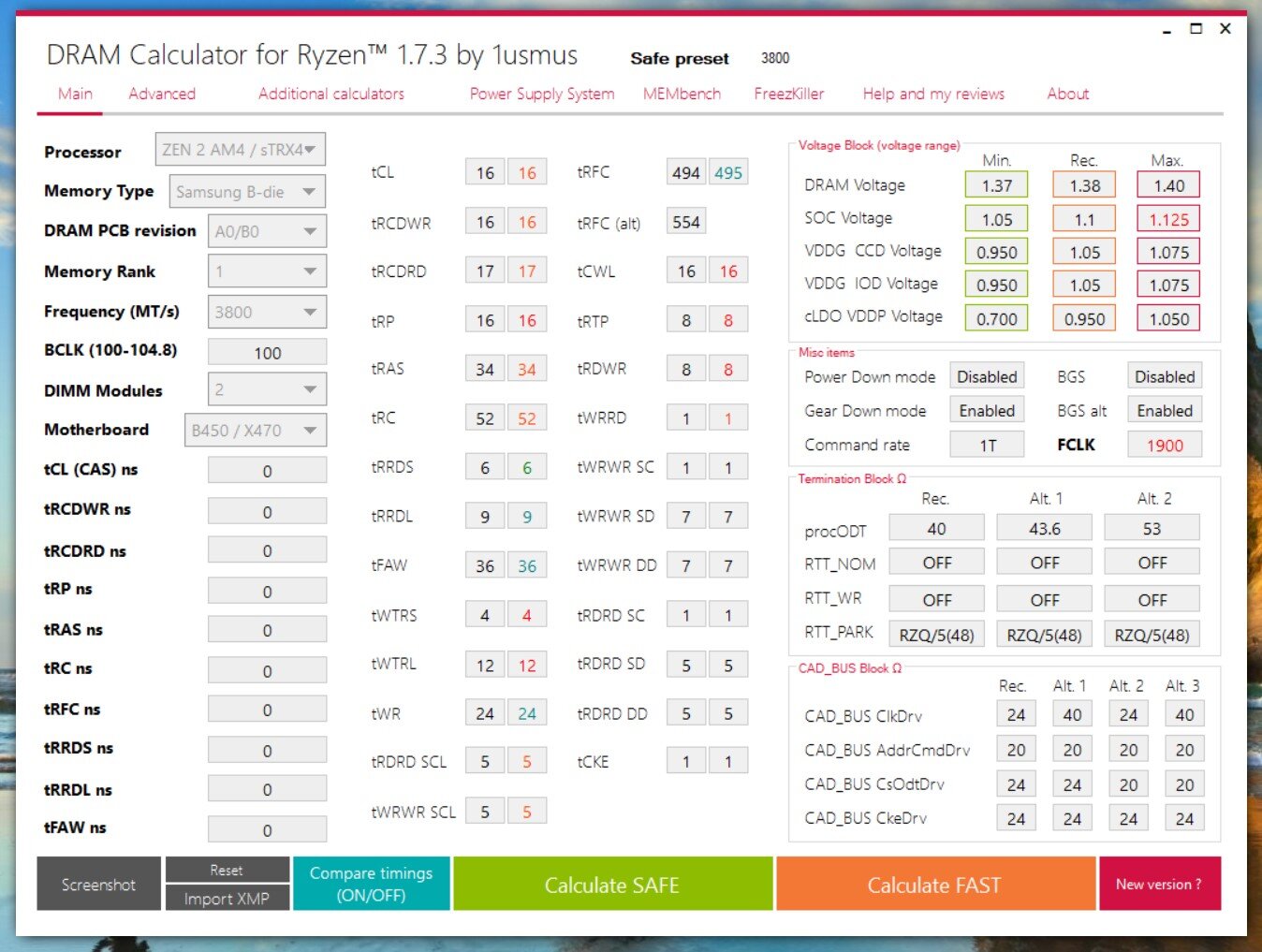Toggle Compare timings (ON/OFF)
The height and width of the screenshot is (952, 1262).
(x=372, y=884)
